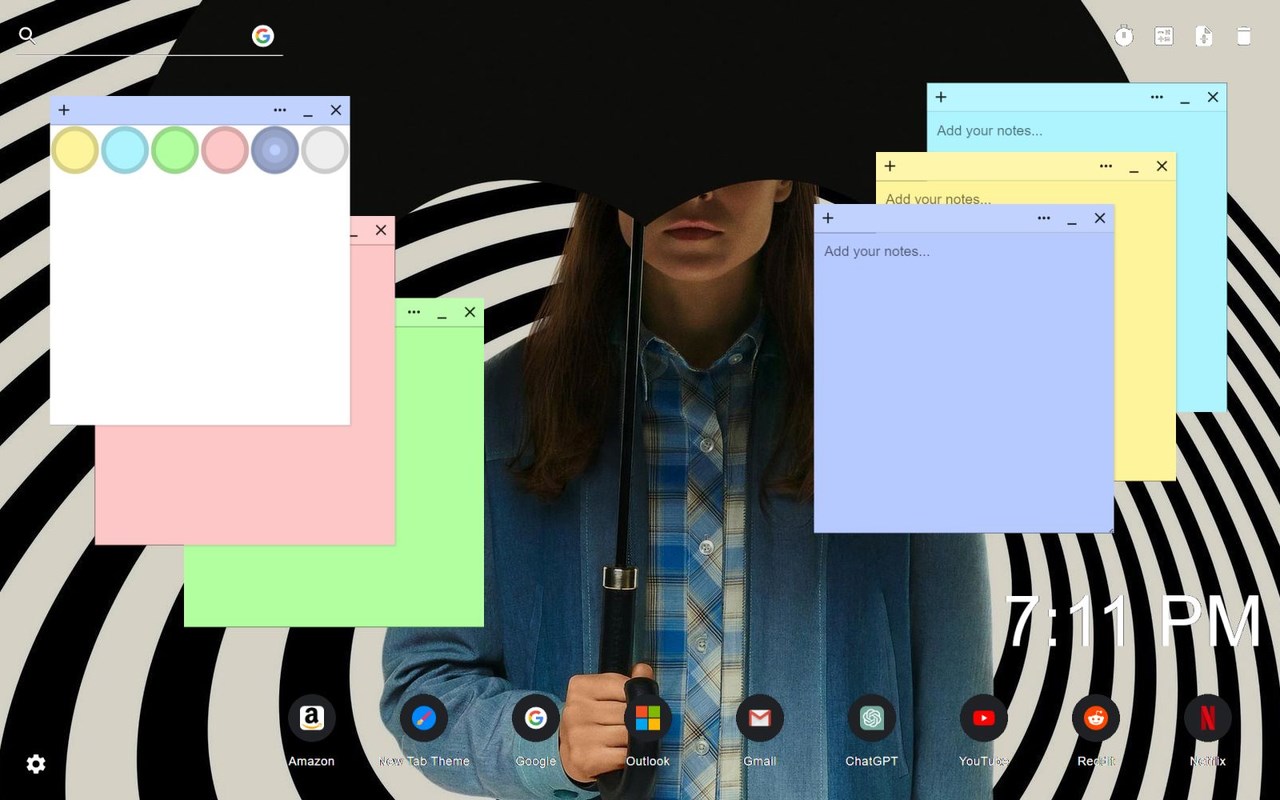Pick the light blue note color

125,150
